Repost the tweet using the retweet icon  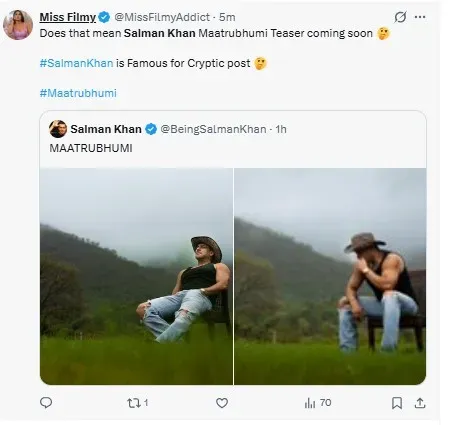(x=134, y=403)
